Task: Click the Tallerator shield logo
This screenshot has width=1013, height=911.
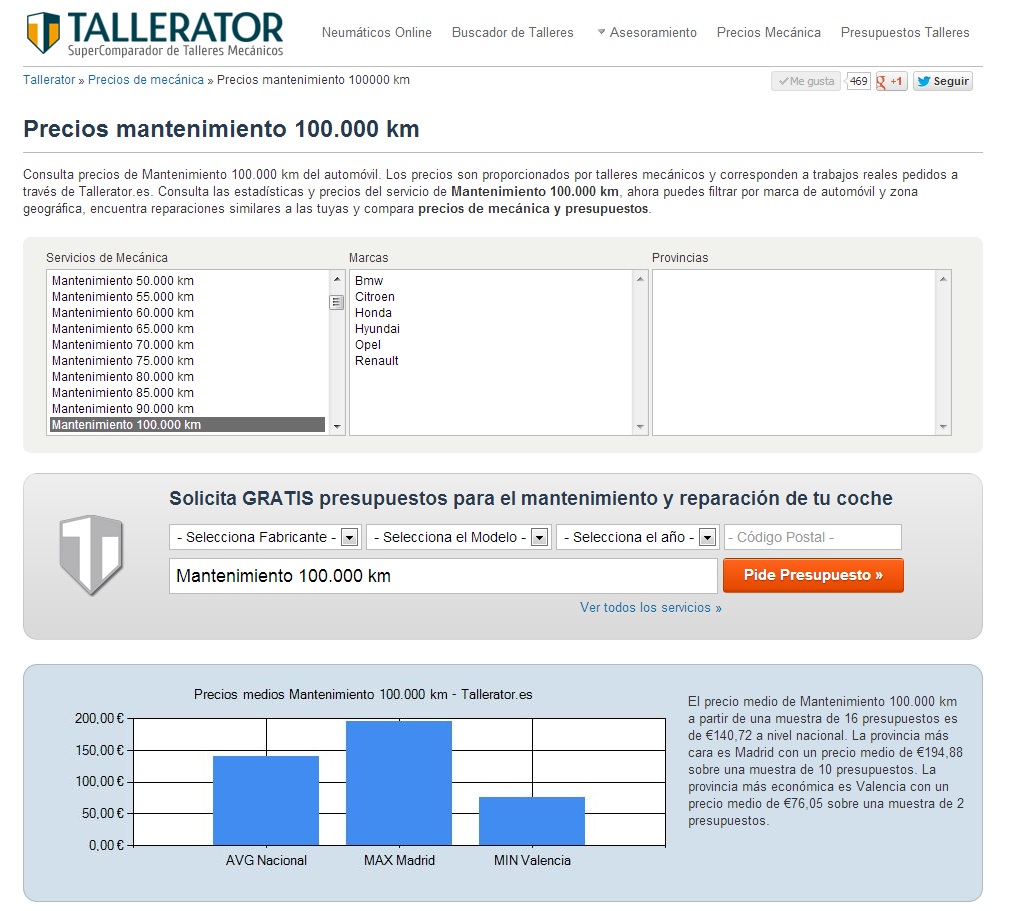Action: click(x=43, y=32)
